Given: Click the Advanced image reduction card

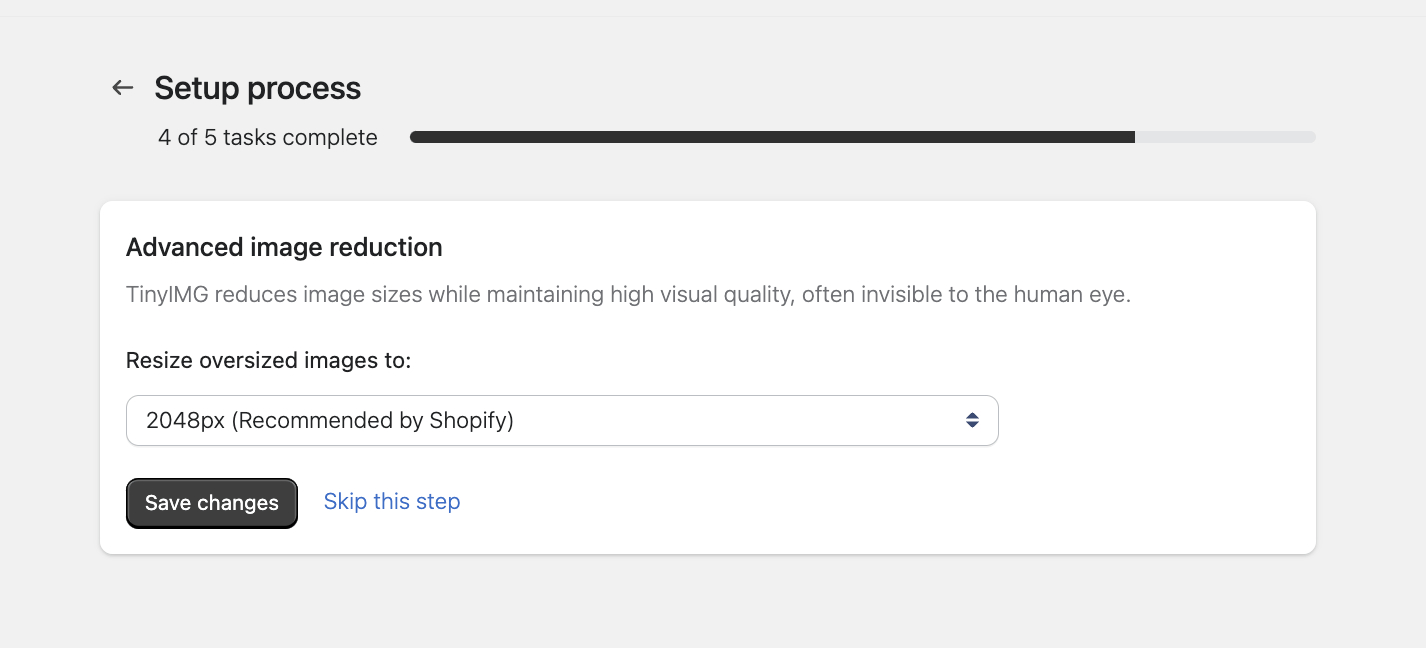Looking at the screenshot, I should tap(708, 377).
